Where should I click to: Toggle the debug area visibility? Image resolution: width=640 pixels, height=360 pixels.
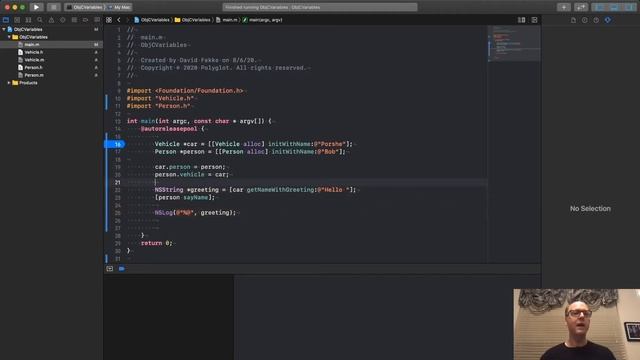point(614,7)
